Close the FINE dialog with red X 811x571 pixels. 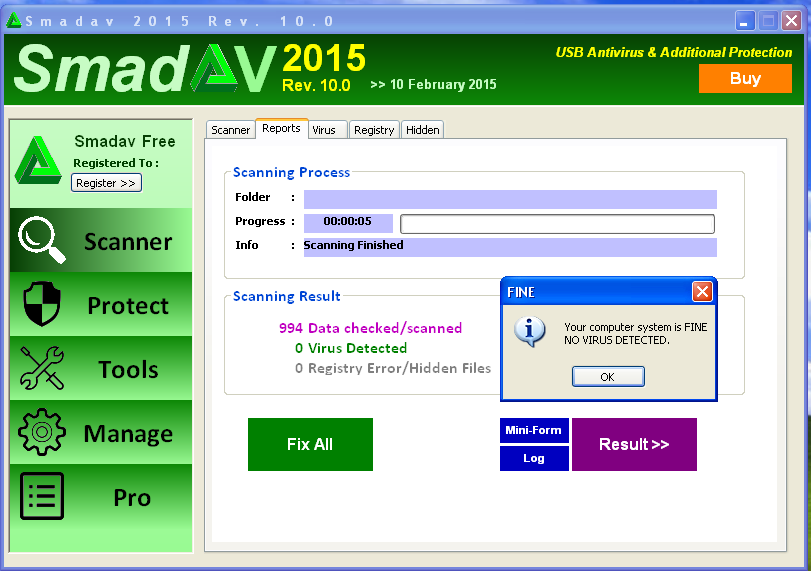point(702,292)
